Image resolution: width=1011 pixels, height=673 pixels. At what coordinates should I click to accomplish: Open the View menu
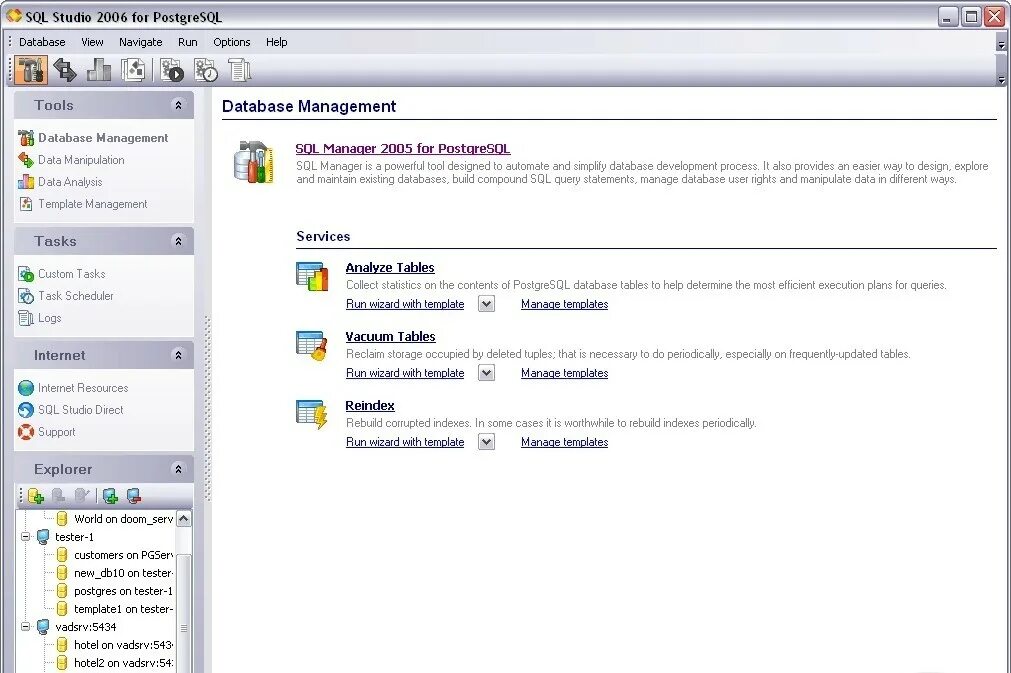[92, 42]
